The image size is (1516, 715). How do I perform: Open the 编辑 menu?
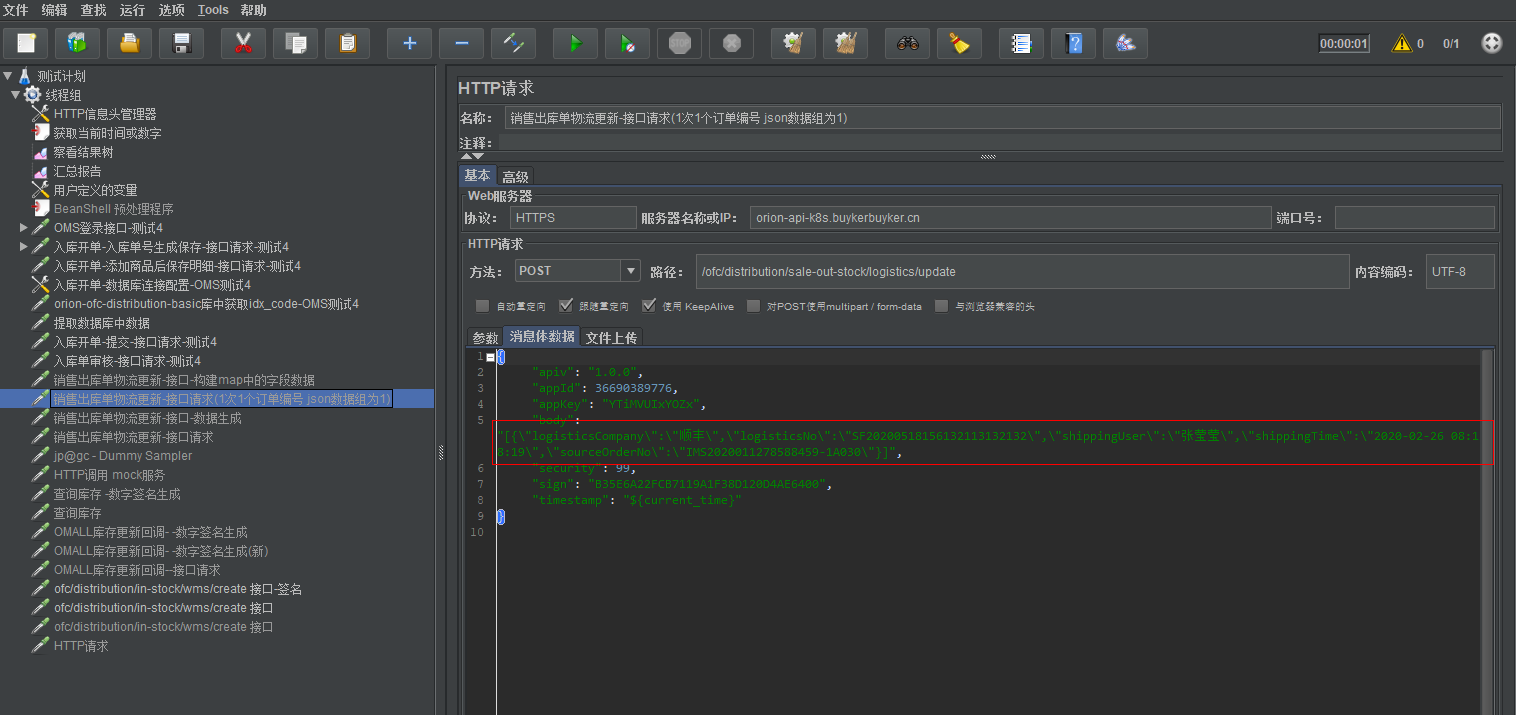(x=55, y=10)
